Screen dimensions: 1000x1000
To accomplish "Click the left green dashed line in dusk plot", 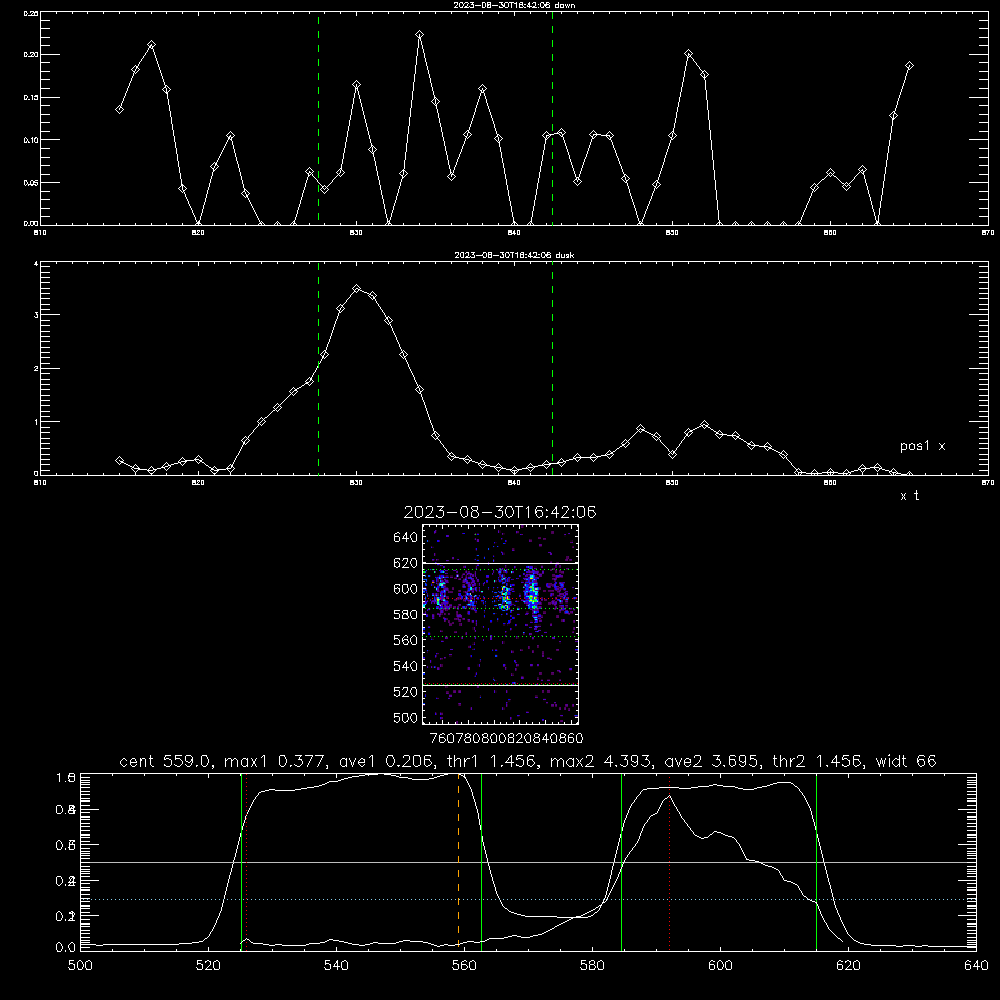I will (x=318, y=368).
